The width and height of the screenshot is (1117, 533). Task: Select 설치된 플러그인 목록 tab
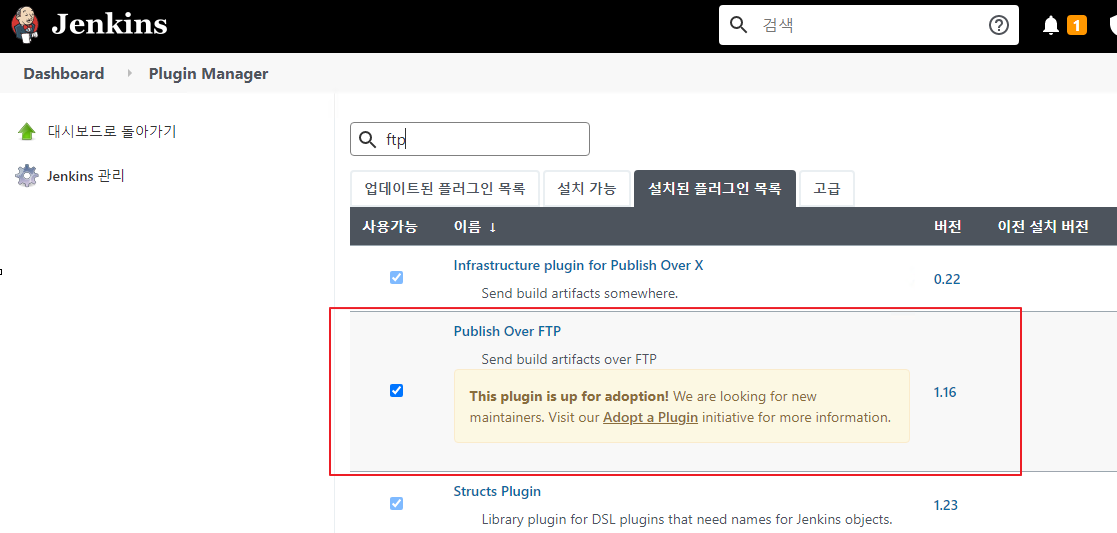[x=715, y=189]
